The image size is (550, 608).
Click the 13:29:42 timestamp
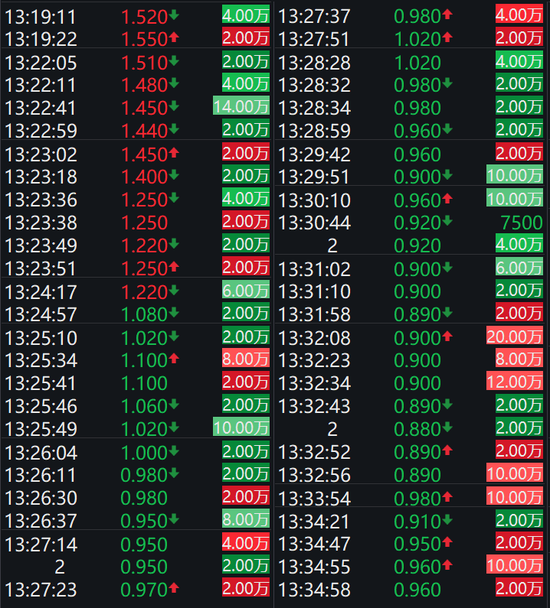click(x=314, y=154)
